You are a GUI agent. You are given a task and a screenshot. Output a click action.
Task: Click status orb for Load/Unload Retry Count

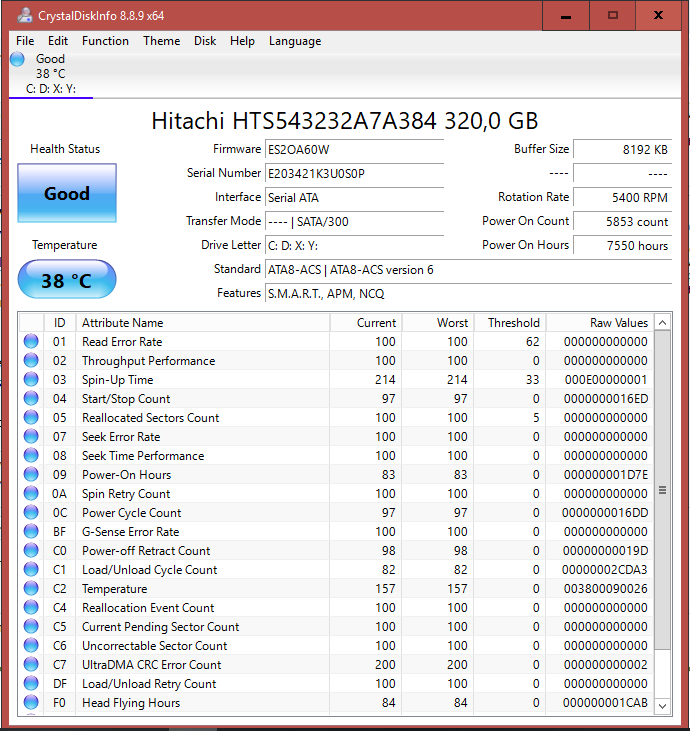tap(31, 683)
